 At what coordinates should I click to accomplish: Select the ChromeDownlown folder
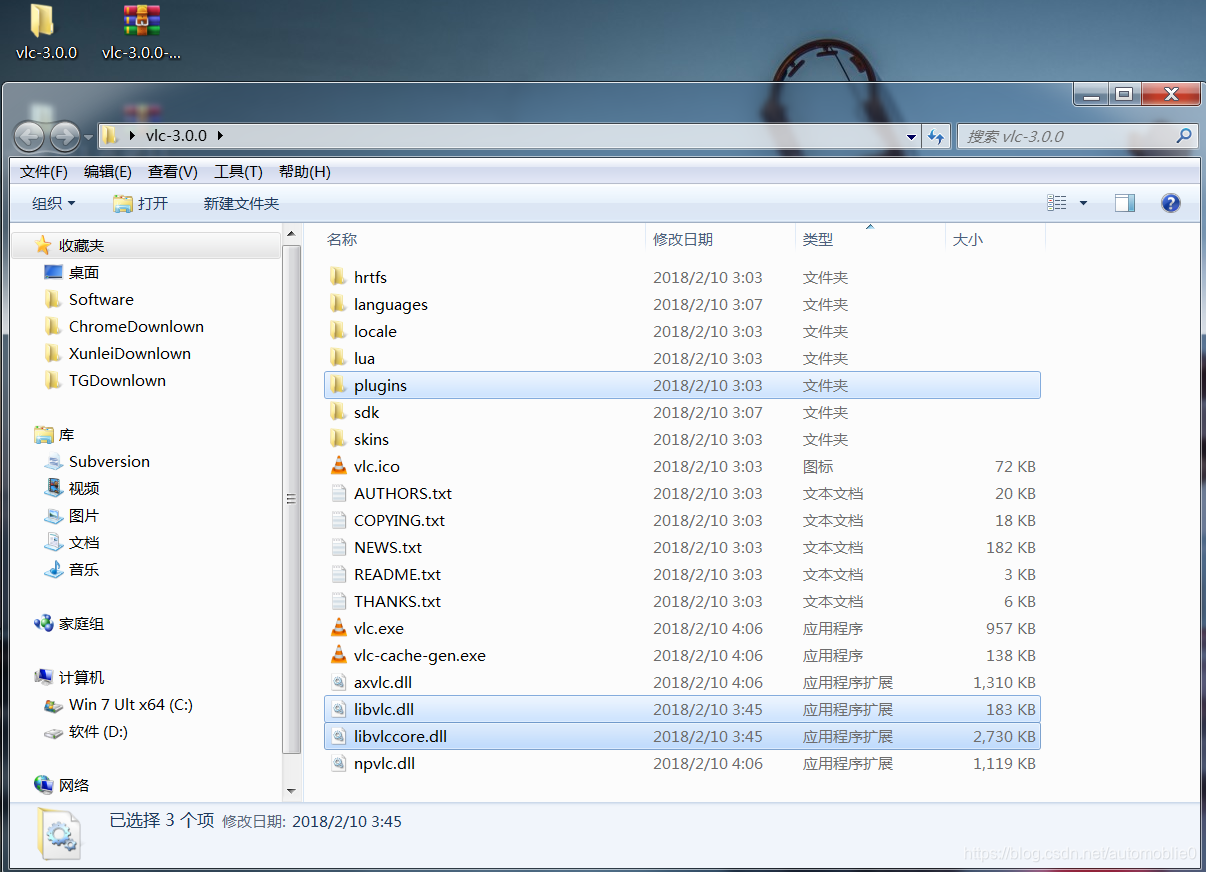click(136, 326)
